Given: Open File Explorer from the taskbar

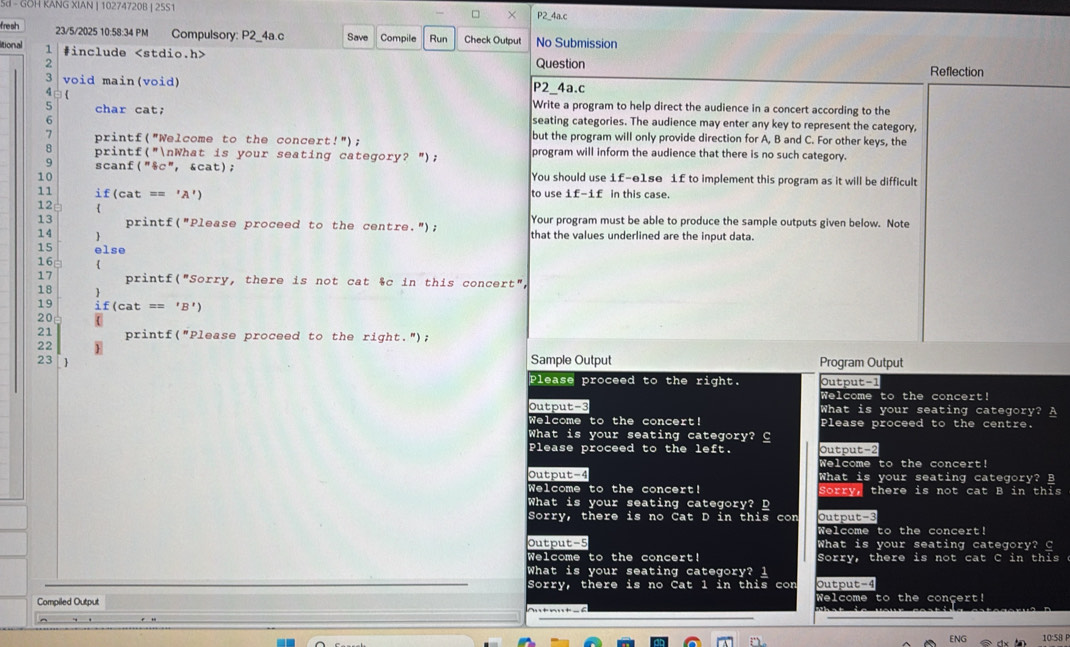Looking at the screenshot, I should [559, 641].
